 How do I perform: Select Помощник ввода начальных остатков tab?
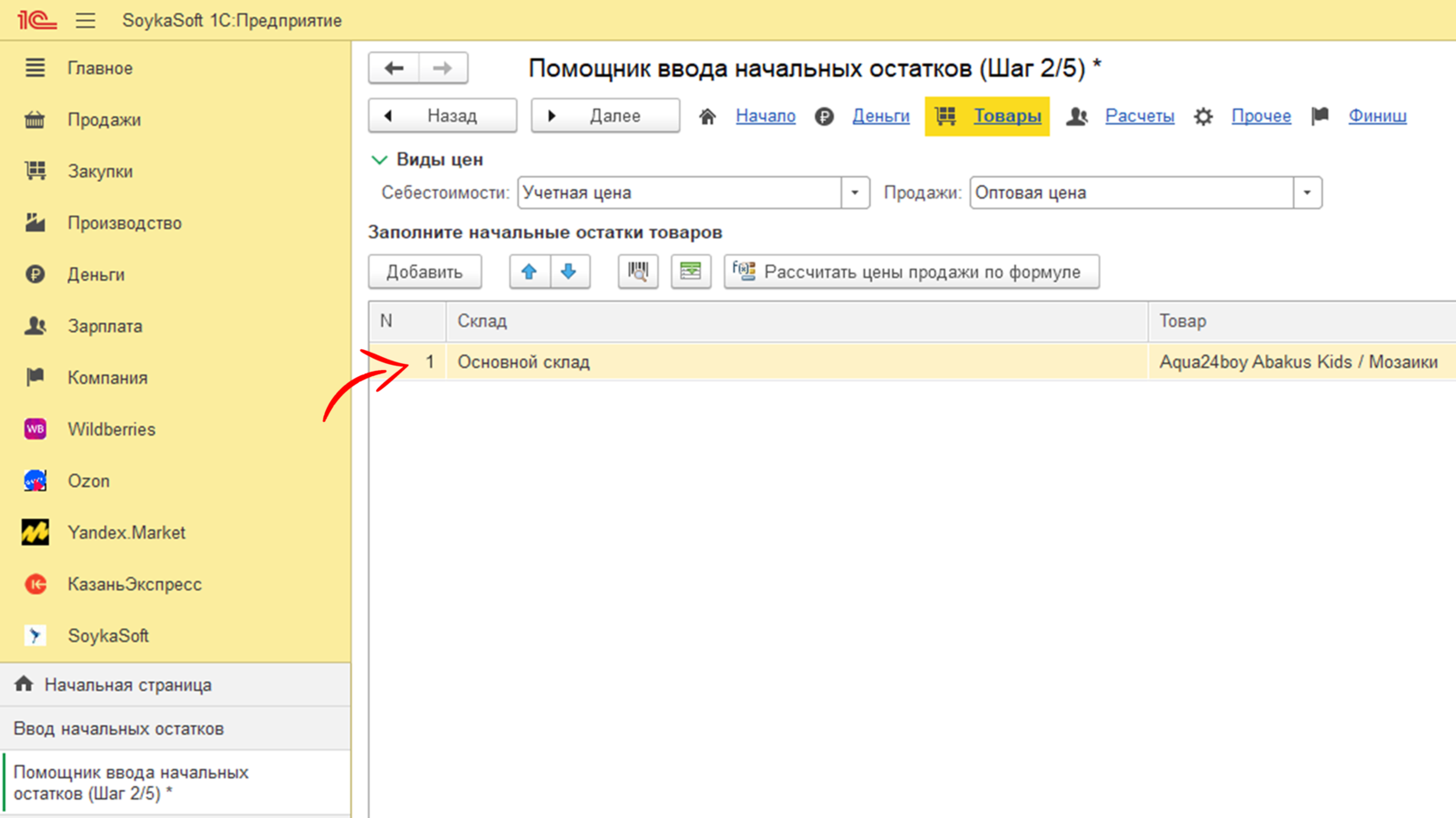175,782
